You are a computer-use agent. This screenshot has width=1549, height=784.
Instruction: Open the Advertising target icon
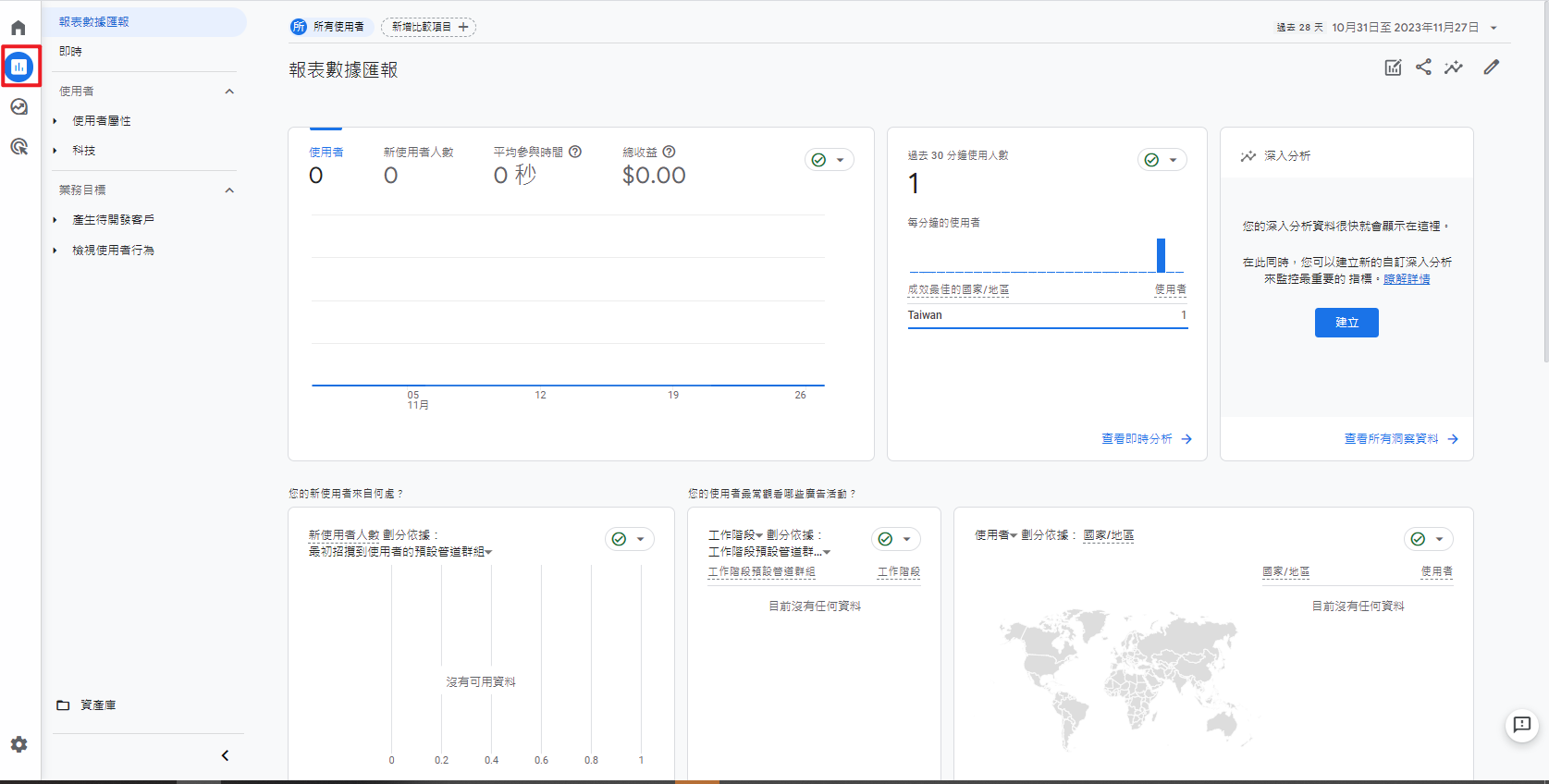pos(18,146)
